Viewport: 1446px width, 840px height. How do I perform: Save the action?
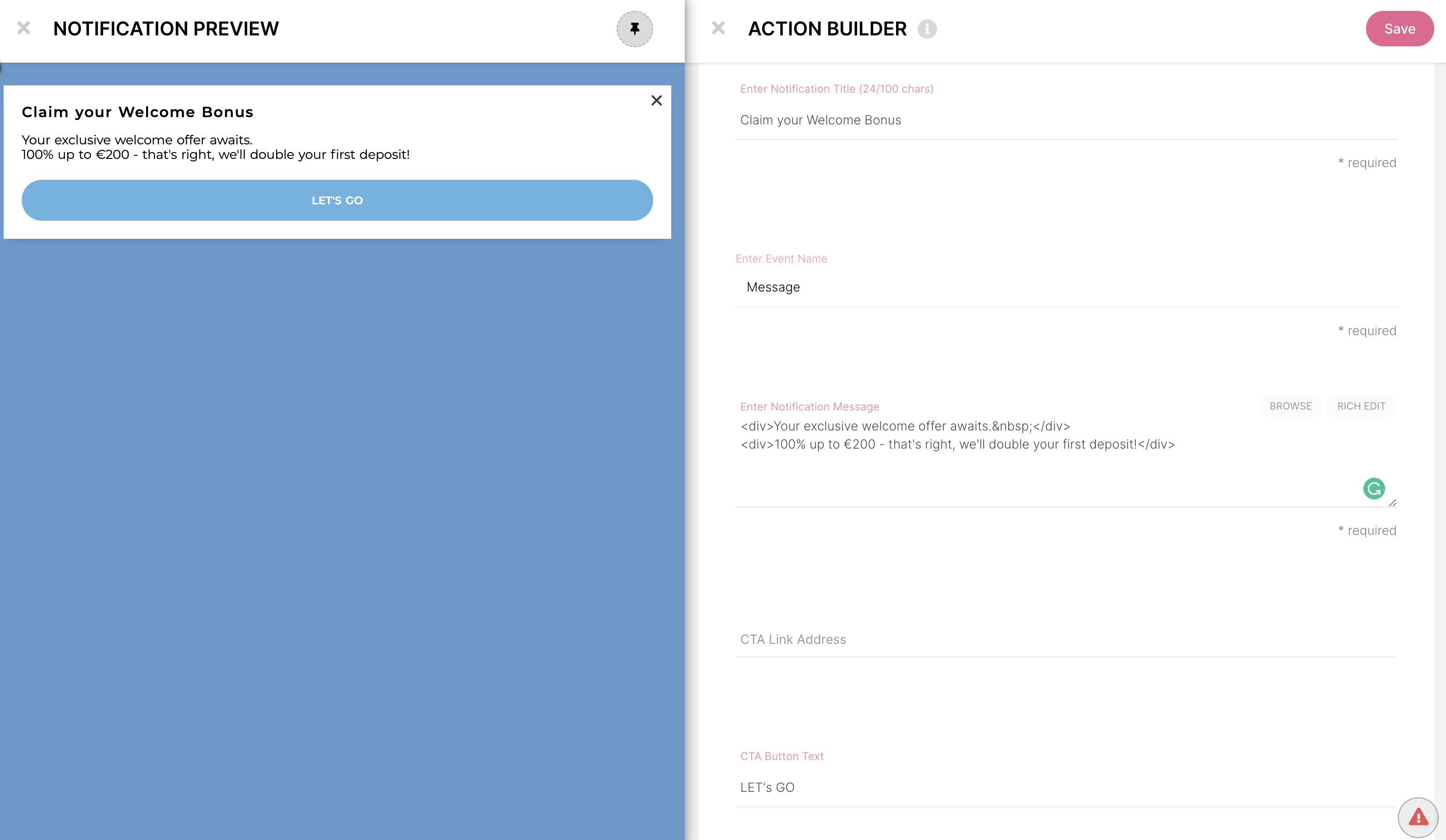(1400, 29)
